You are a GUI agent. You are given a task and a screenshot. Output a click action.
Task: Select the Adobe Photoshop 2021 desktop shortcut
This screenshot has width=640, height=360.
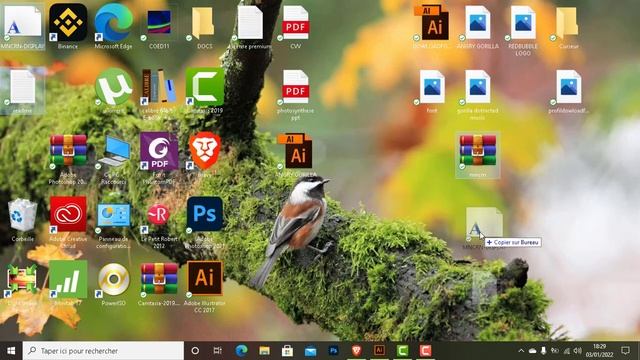pyautogui.click(x=204, y=222)
